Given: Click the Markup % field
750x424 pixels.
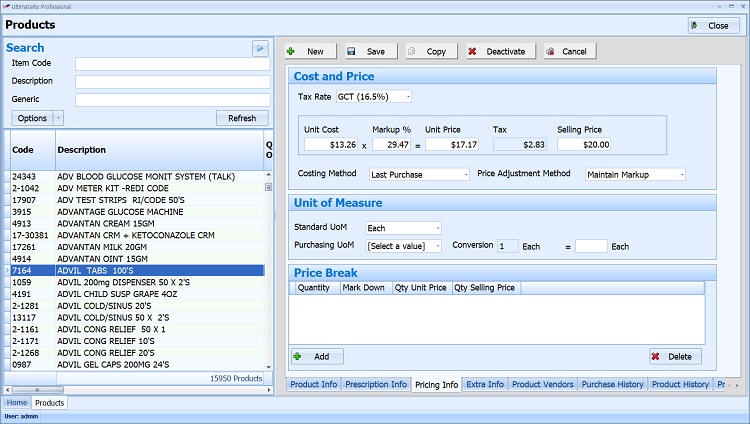Looking at the screenshot, I should [x=391, y=145].
